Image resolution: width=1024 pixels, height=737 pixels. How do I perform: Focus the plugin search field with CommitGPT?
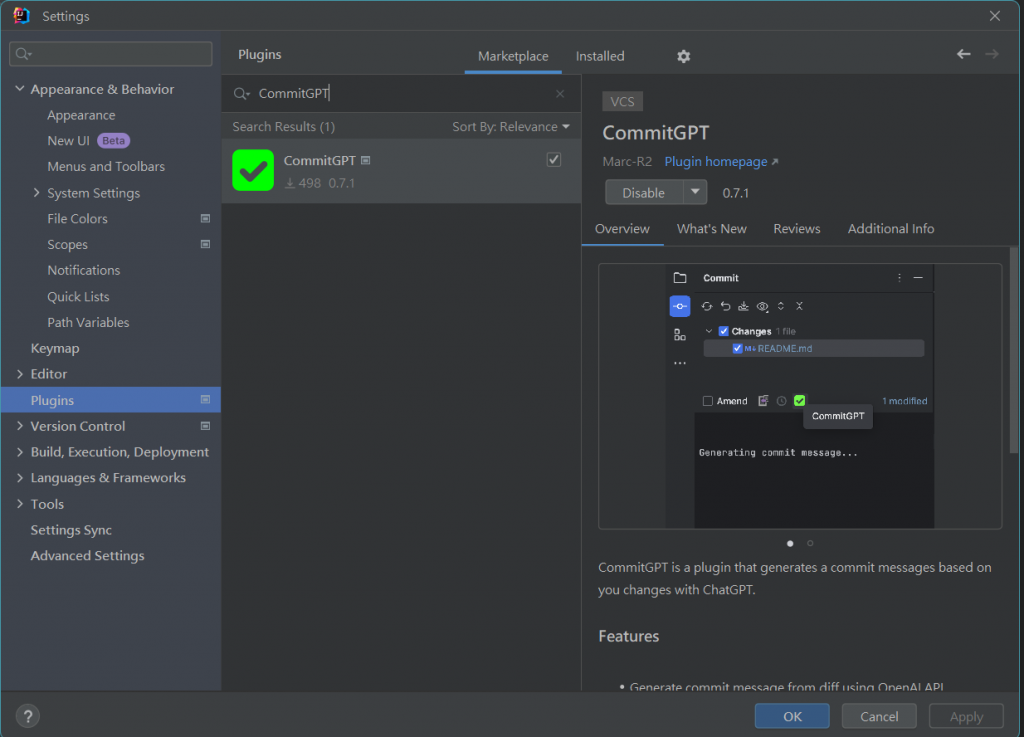click(x=401, y=93)
